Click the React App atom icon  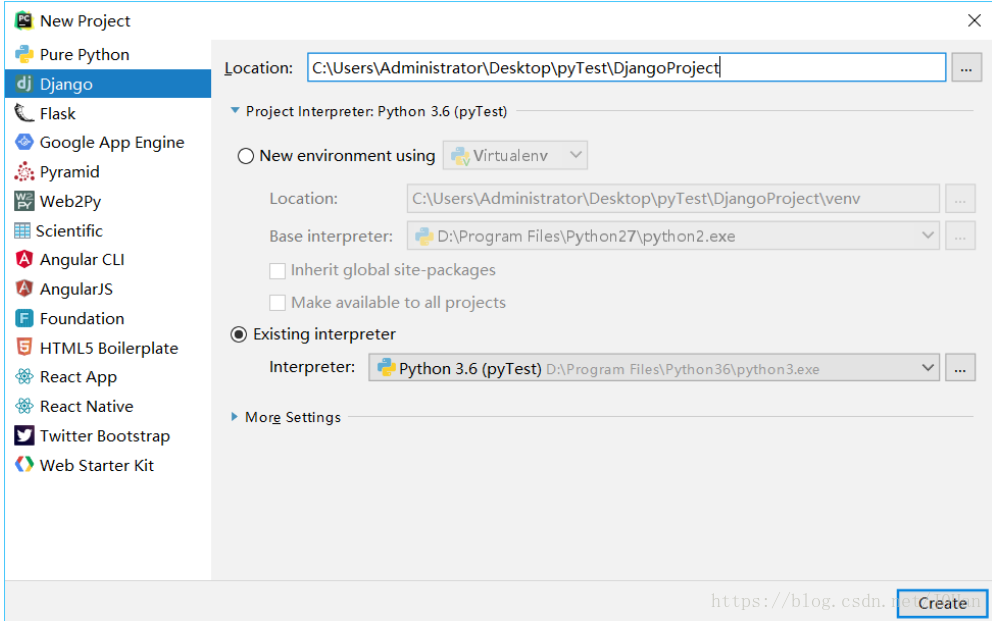[24, 377]
